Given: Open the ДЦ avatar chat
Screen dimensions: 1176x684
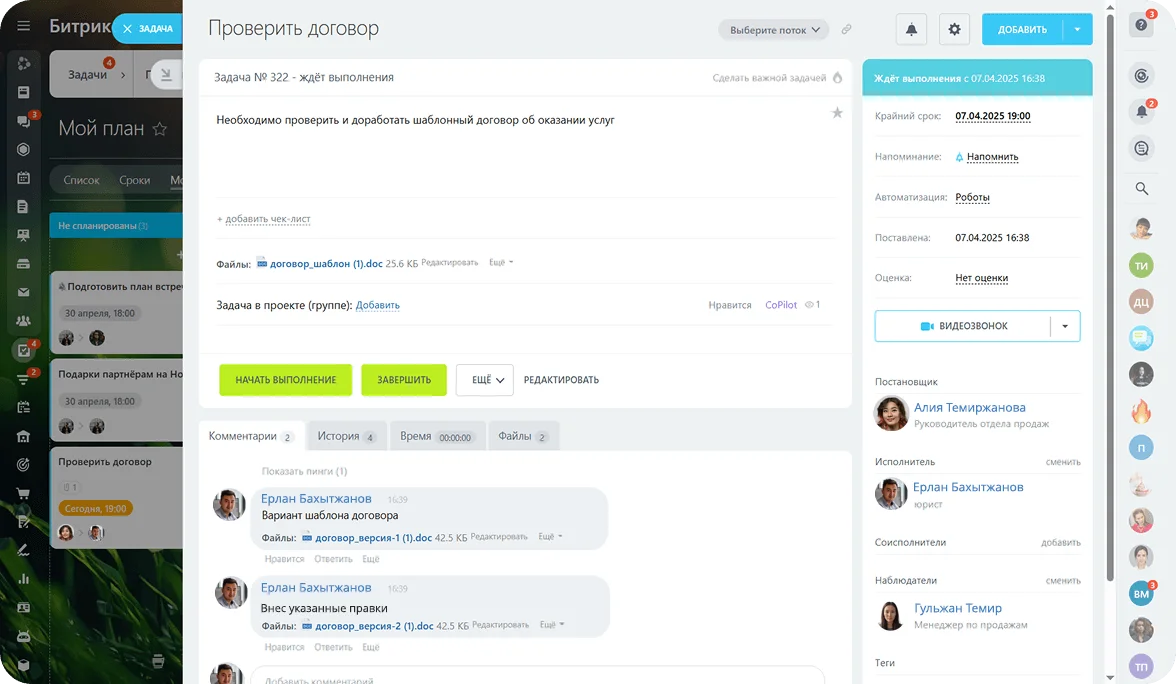Looking at the screenshot, I should click(x=1142, y=302).
